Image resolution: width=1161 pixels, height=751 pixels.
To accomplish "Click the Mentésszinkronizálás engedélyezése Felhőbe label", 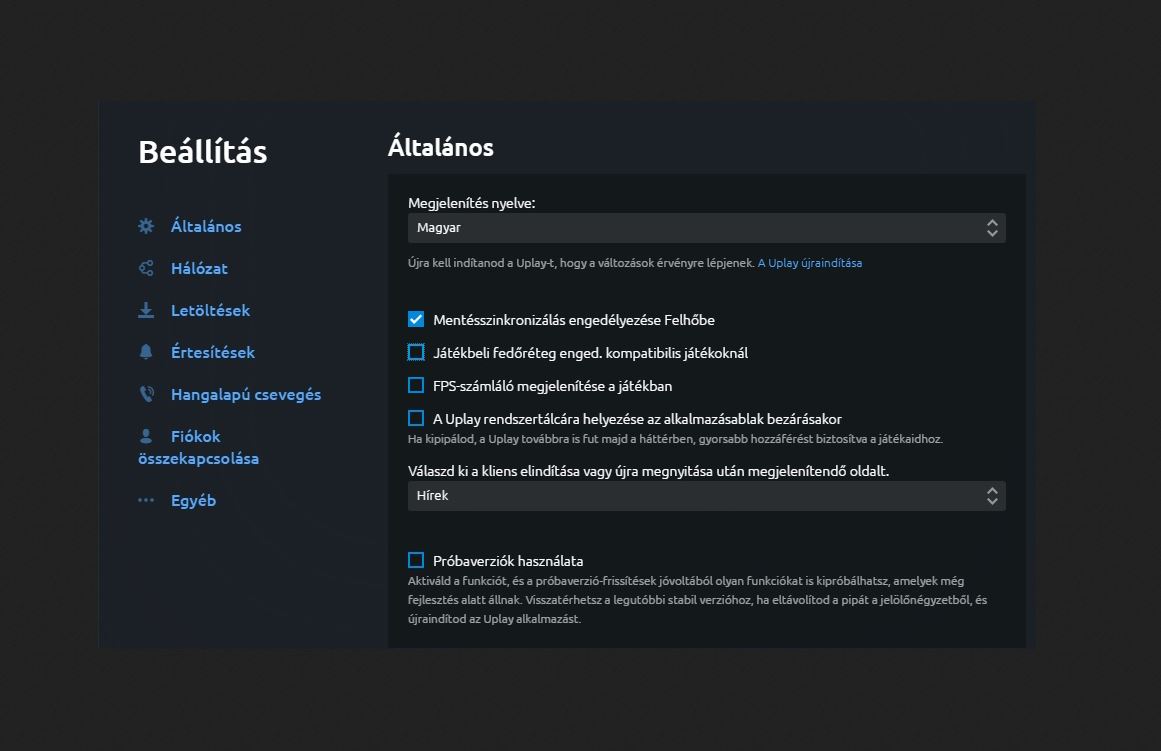I will (574, 320).
